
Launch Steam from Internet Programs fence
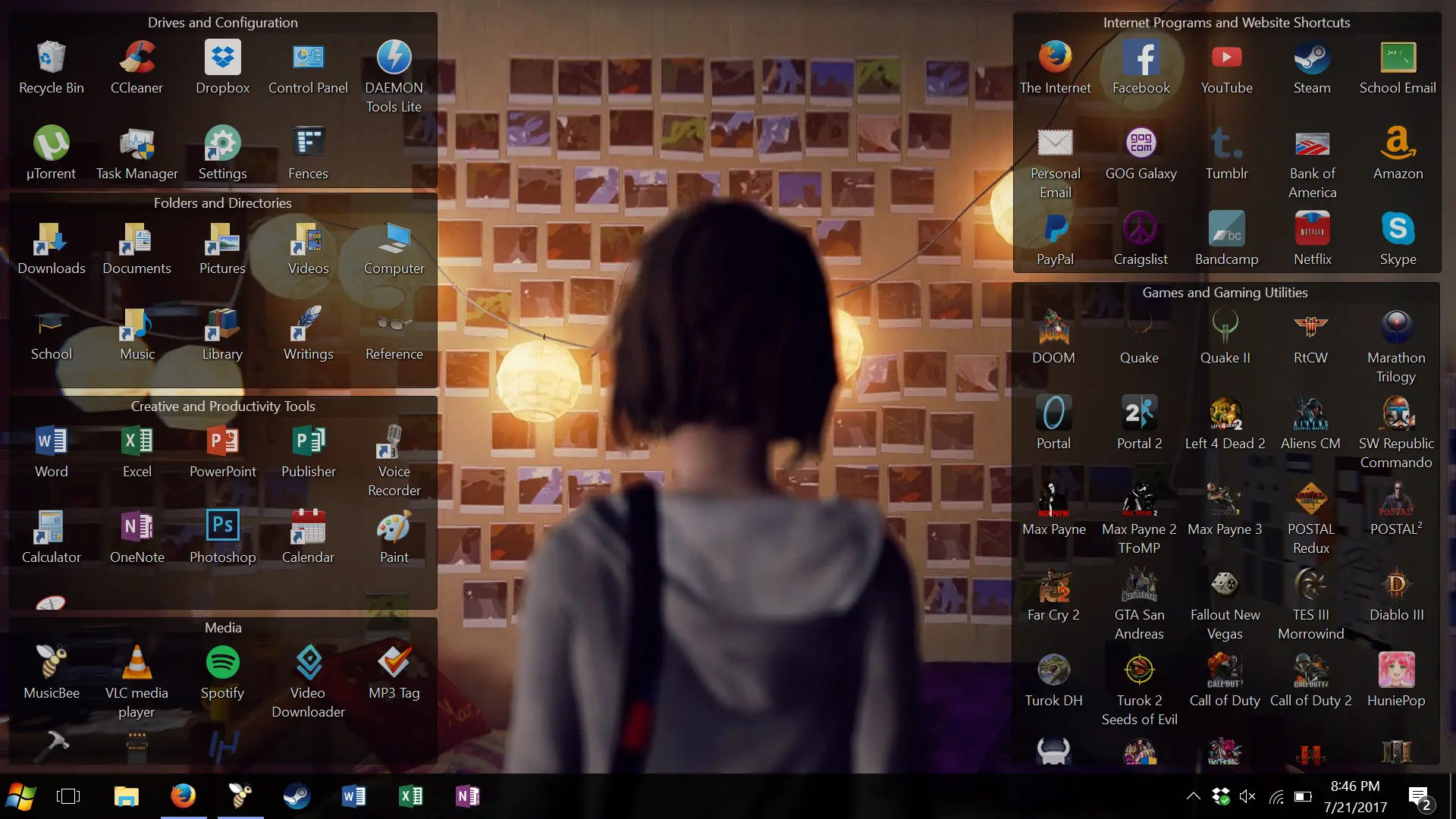click(x=1312, y=68)
